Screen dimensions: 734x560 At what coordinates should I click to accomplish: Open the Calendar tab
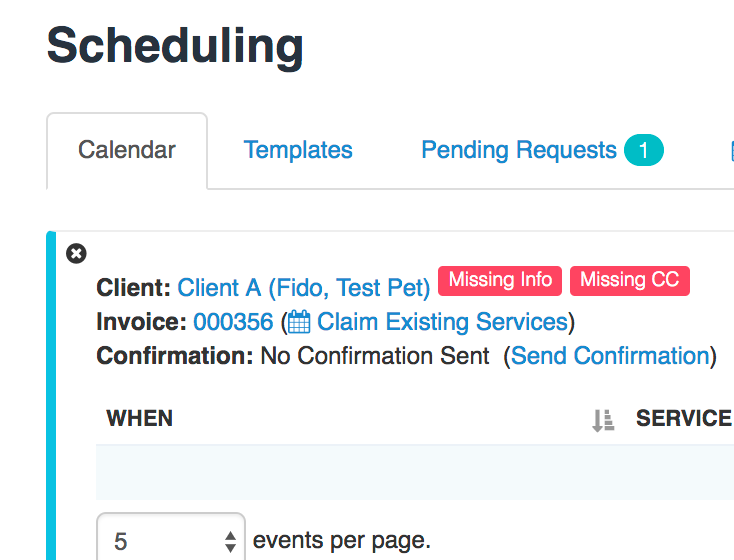[x=127, y=150]
